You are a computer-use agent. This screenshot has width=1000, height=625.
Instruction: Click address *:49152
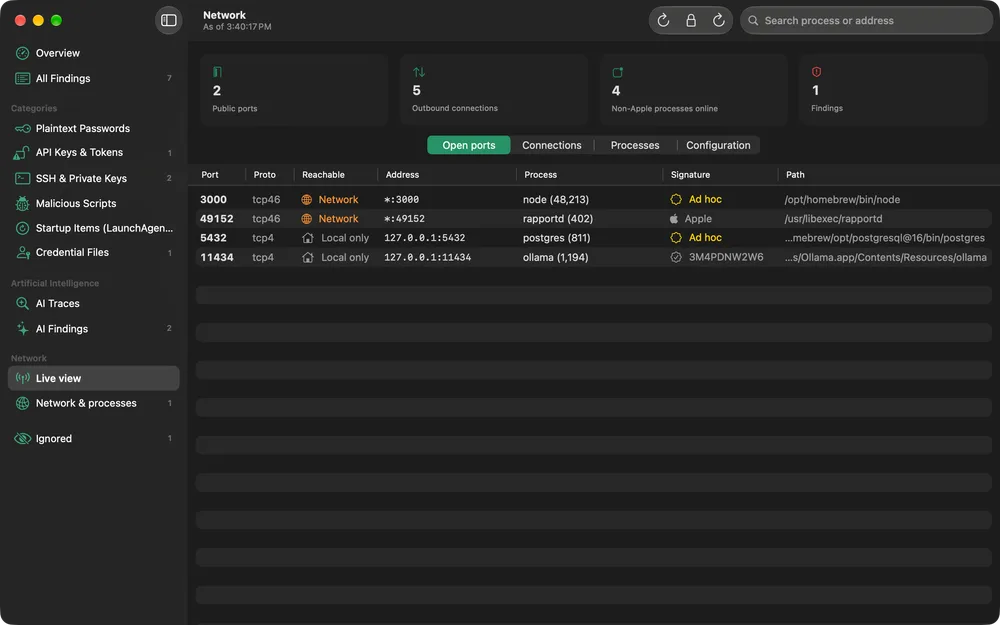404,219
